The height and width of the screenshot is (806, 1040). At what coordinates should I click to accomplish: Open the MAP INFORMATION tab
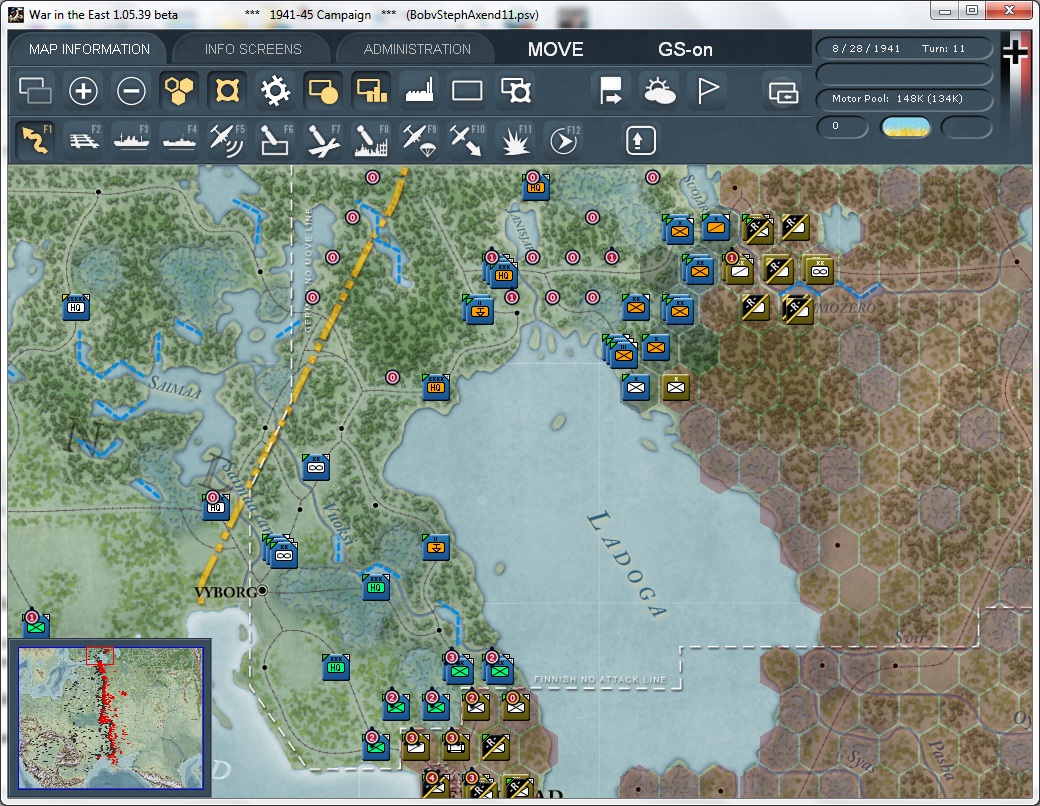(89, 49)
